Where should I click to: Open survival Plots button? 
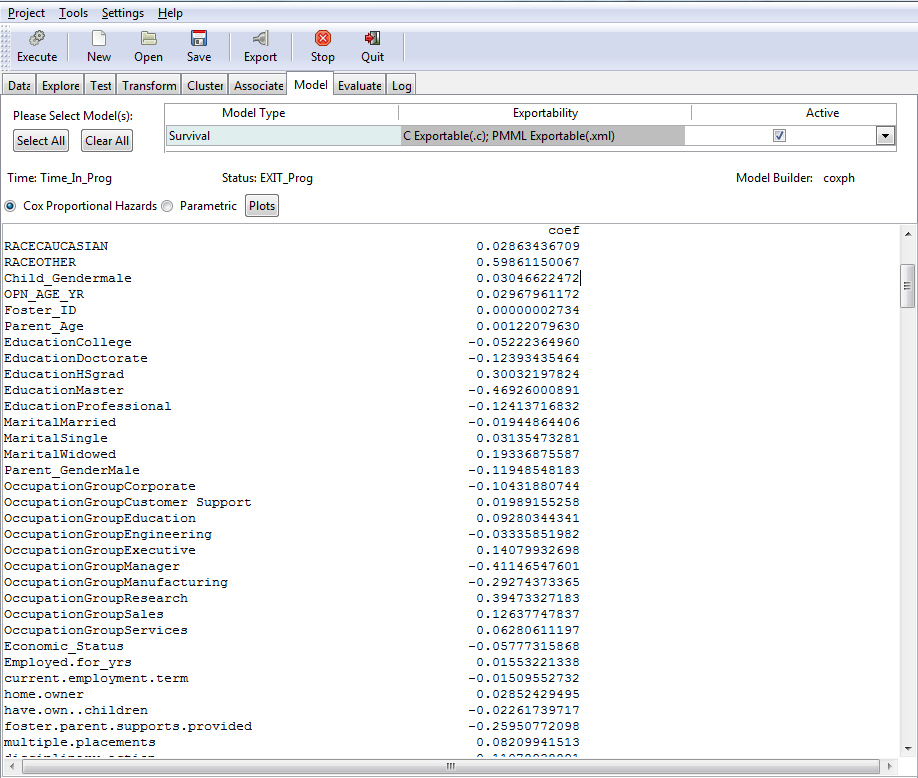(262, 206)
